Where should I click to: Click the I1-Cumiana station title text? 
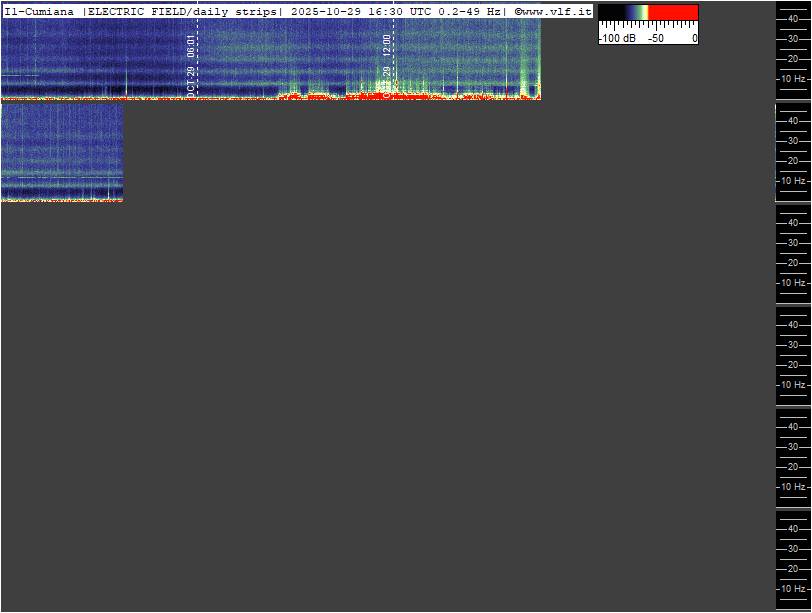click(40, 11)
